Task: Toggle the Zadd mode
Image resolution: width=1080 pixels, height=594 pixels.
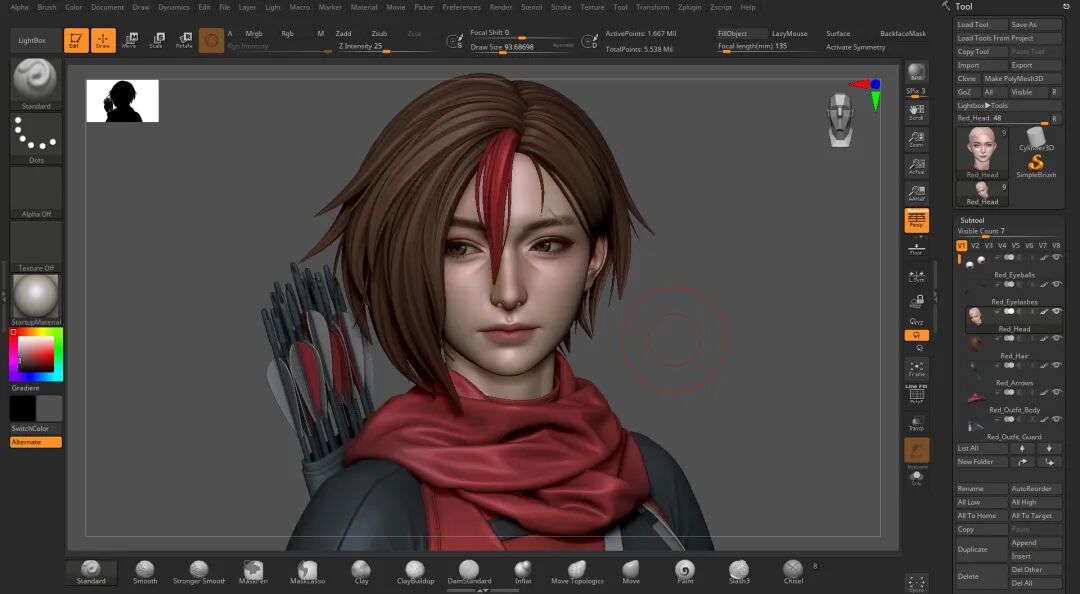Action: pyautogui.click(x=343, y=33)
